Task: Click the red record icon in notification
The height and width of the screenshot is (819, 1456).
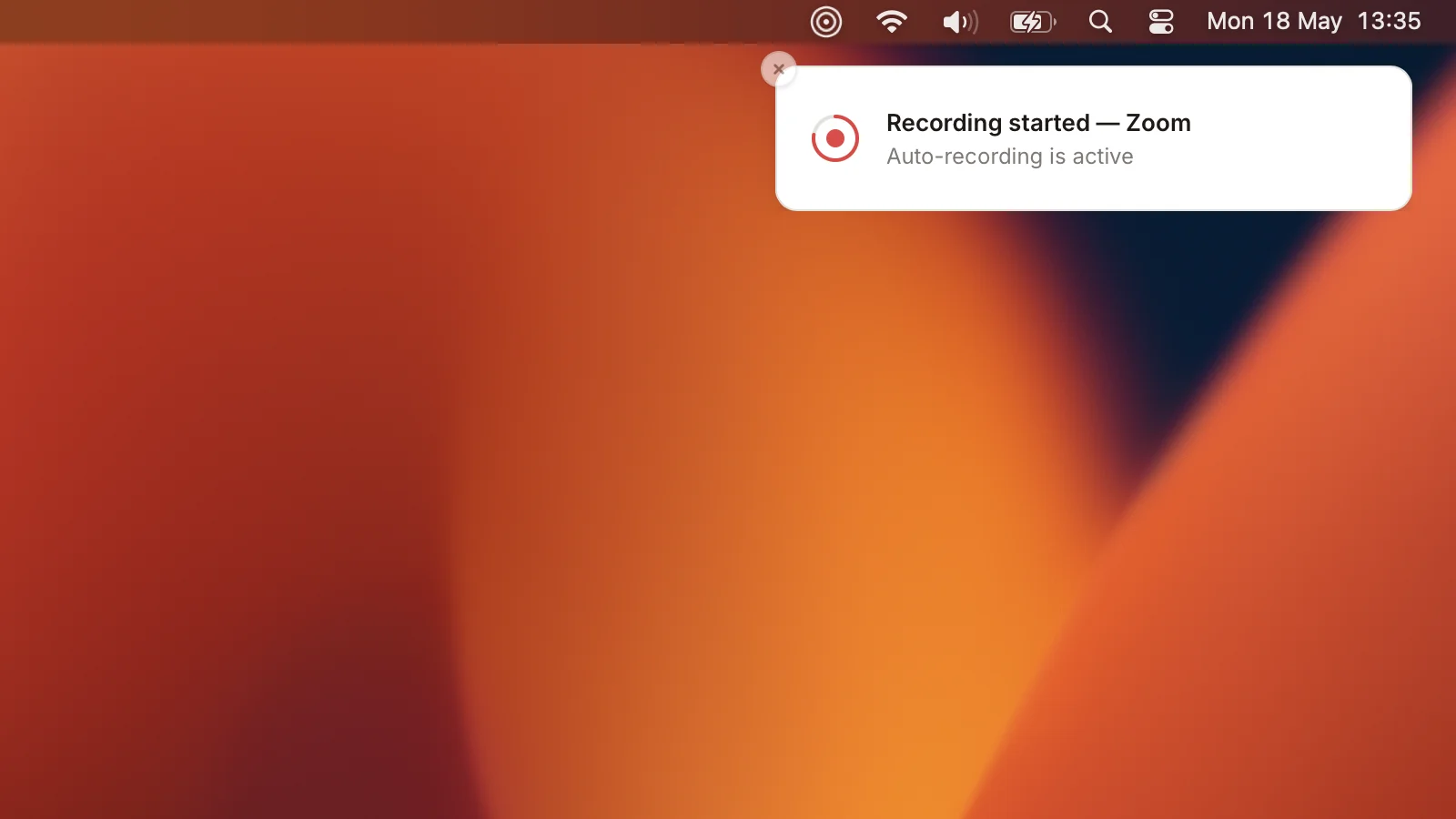Action: pos(835,138)
